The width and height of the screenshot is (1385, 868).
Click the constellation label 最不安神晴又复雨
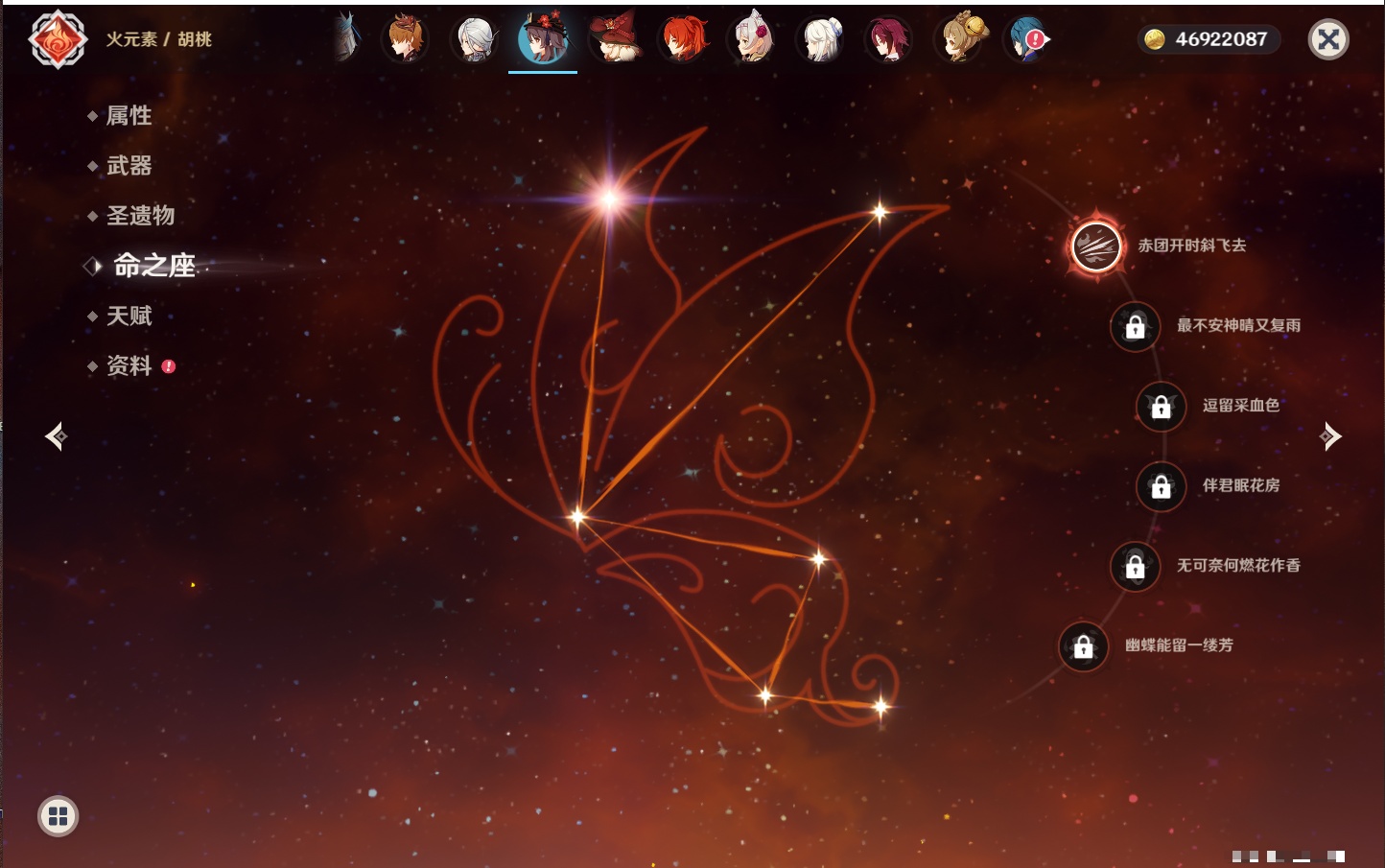[1238, 325]
